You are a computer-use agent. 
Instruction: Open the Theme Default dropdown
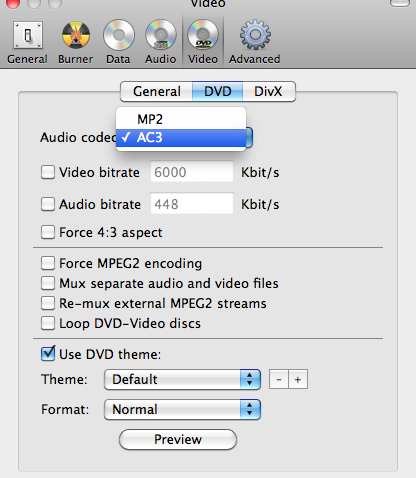click(x=182, y=379)
